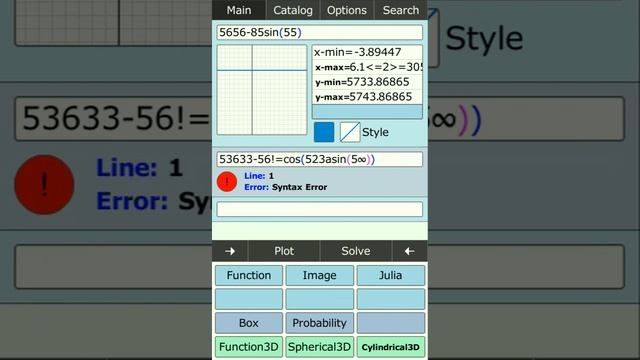Edit the 5656-85sin(55) expression field

pyautogui.click(x=320, y=33)
